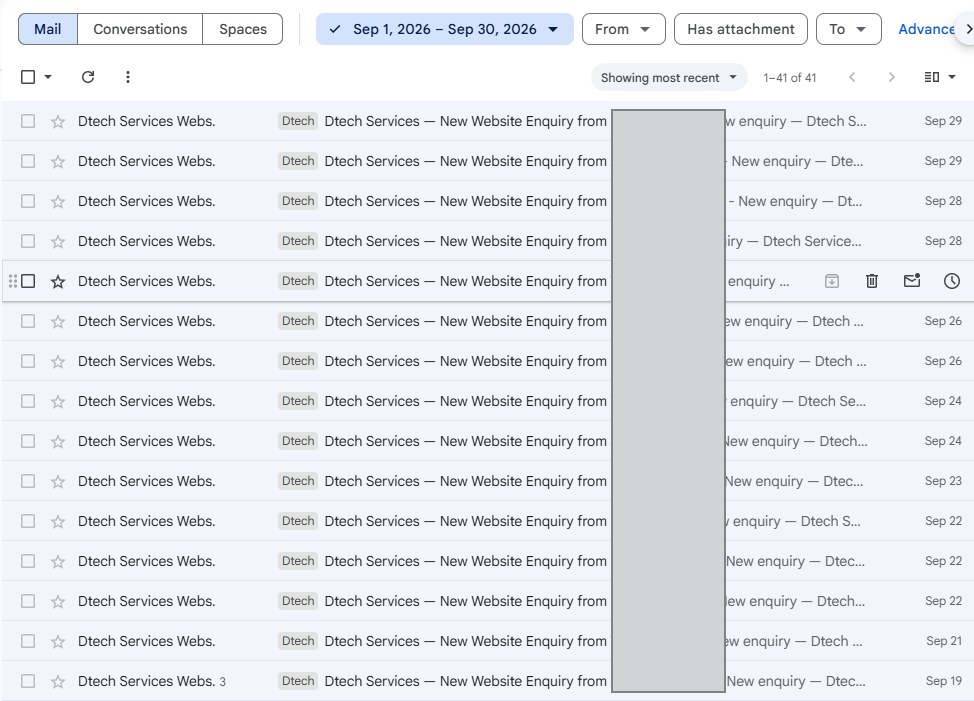
Task: Open split pane mode dropdown arrow
Action: (952, 77)
